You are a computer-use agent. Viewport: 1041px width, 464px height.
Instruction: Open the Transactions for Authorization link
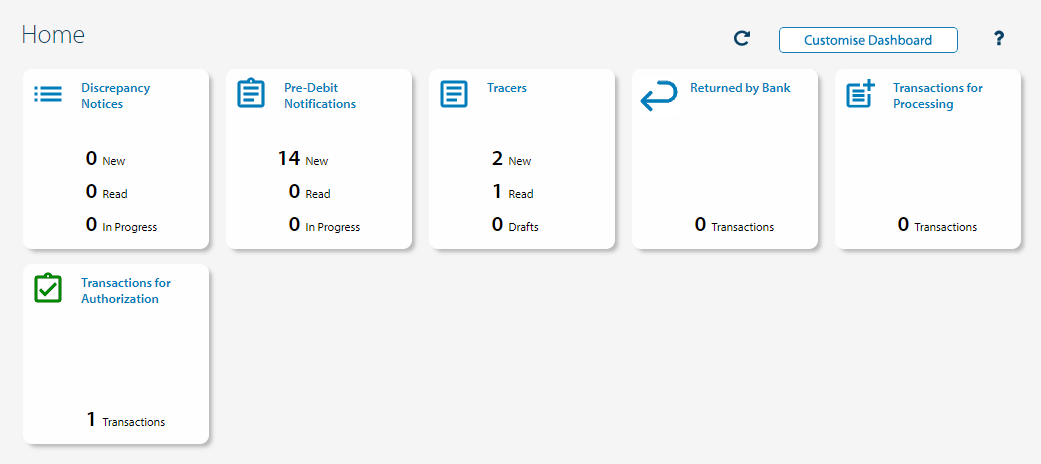(x=125, y=291)
